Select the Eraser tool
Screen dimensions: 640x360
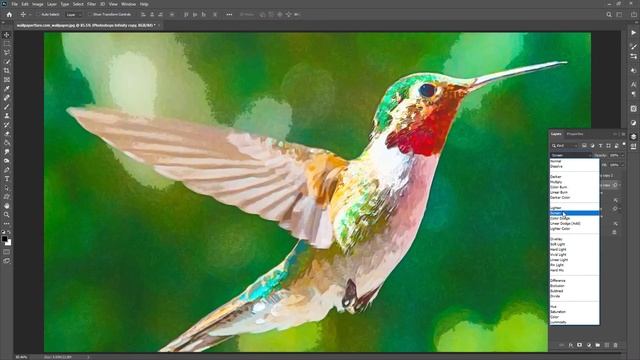7,134
